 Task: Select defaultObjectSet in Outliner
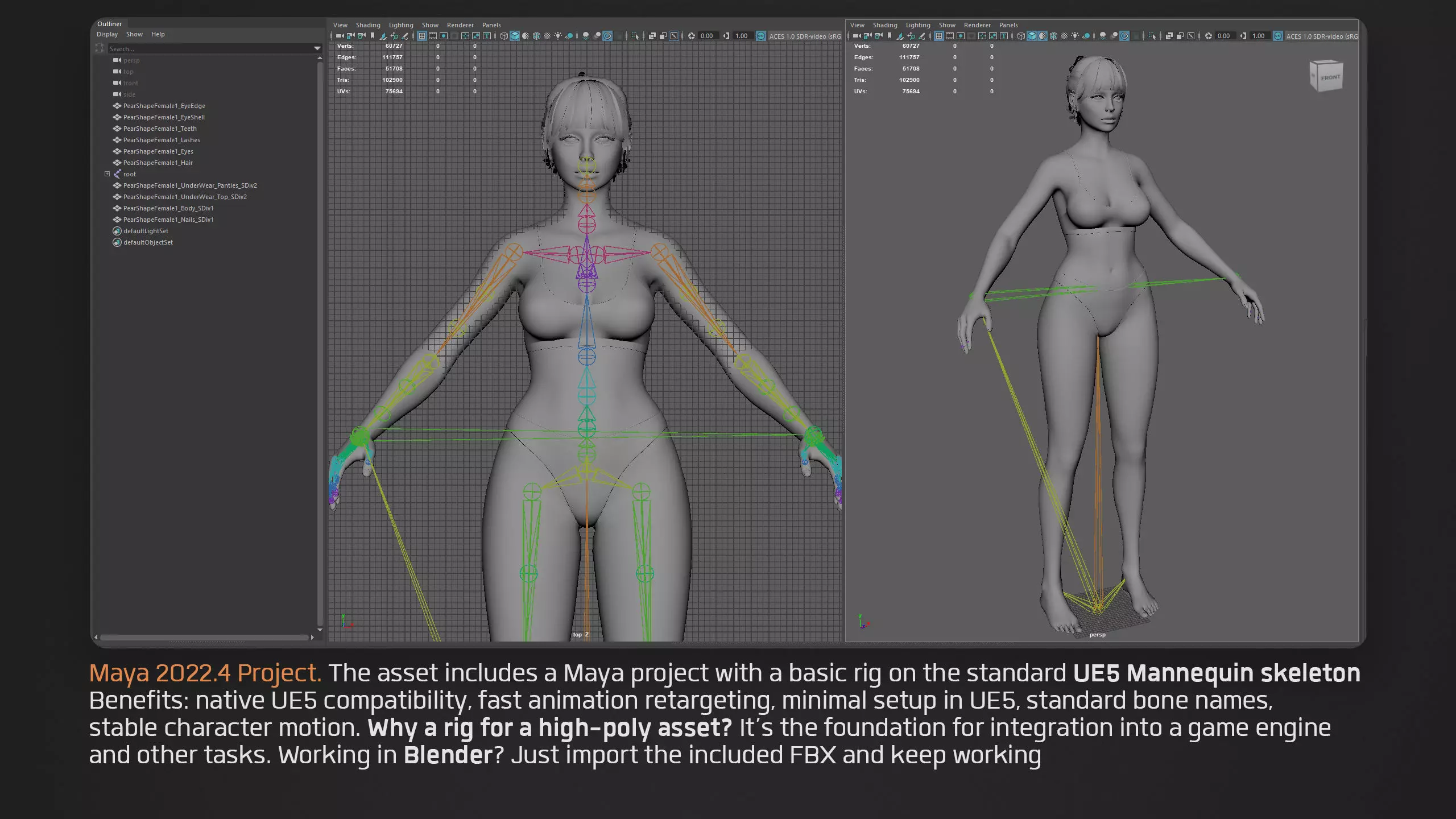pos(148,242)
